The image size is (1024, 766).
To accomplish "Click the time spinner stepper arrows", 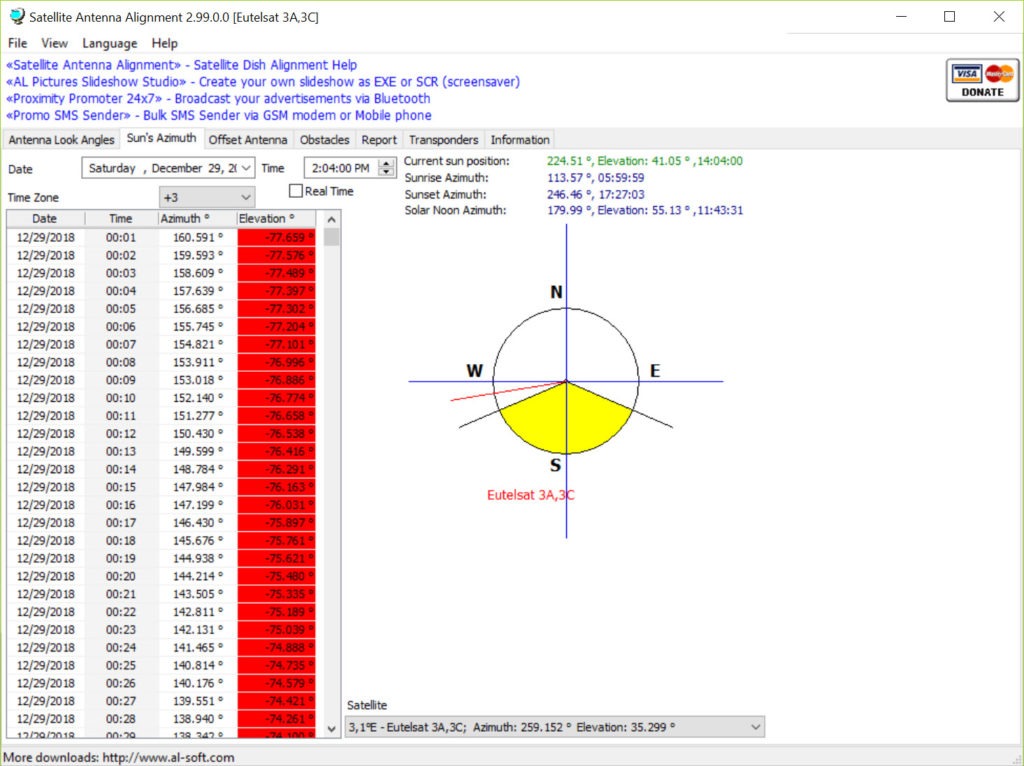I will (388, 168).
